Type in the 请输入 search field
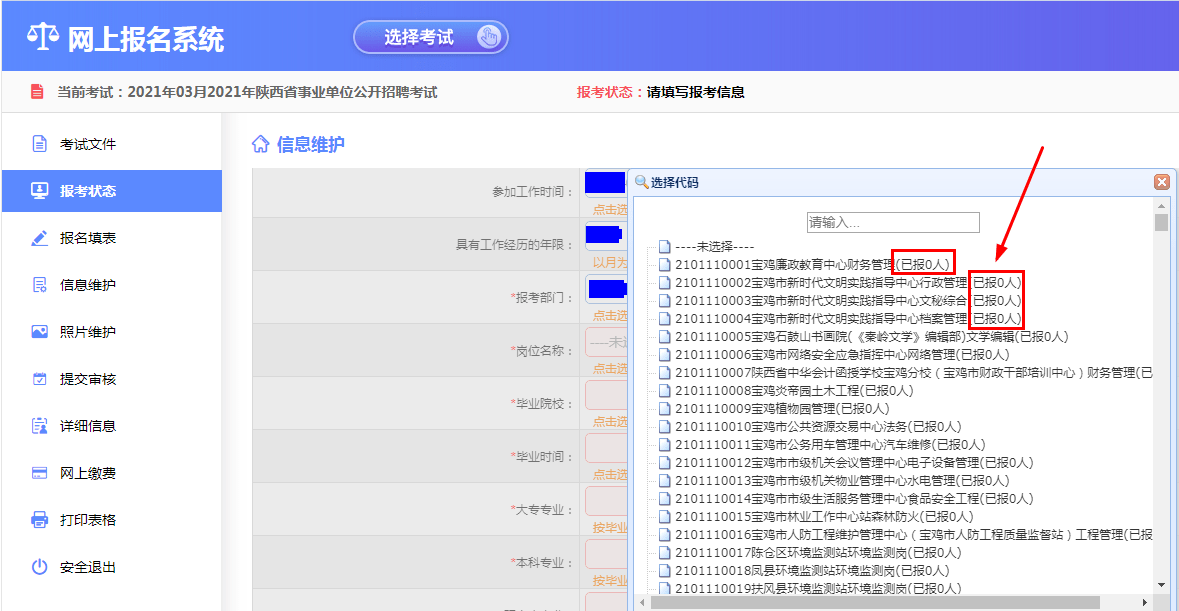The height and width of the screenshot is (611, 1179). [893, 222]
